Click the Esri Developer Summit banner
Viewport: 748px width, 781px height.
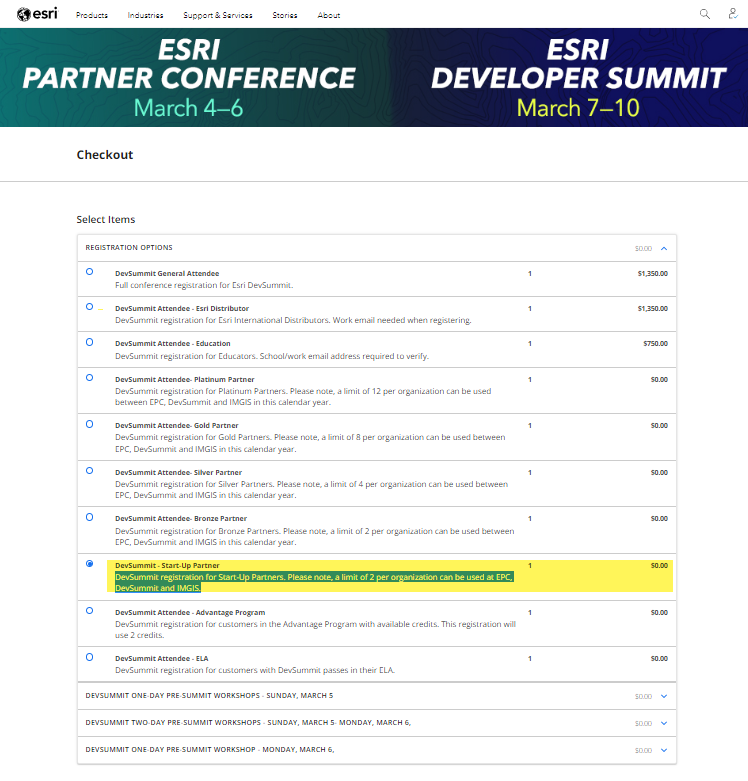[x=578, y=78]
